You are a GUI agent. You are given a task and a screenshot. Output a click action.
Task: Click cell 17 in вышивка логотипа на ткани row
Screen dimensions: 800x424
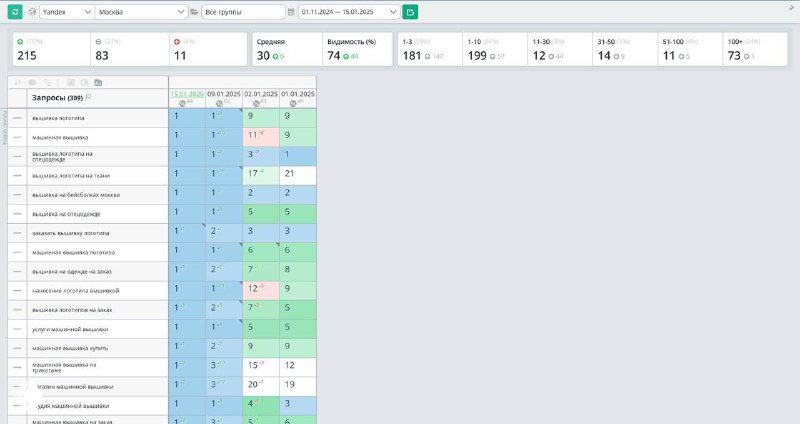261,176
